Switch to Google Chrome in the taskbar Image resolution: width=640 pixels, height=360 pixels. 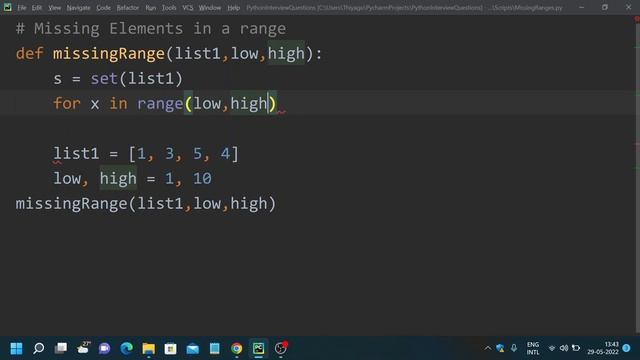click(236, 348)
